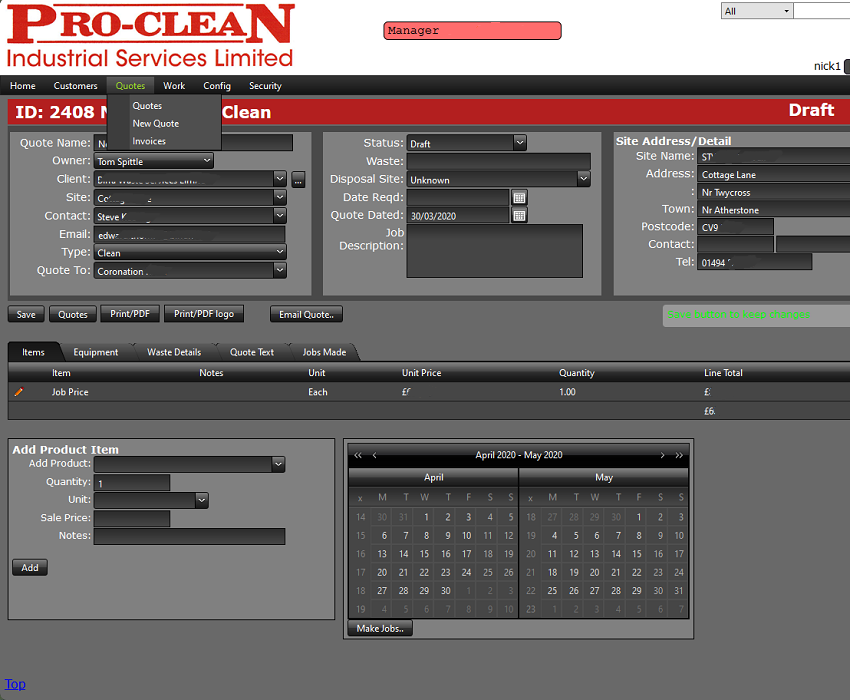The height and width of the screenshot is (700, 850).
Task: Choose New Quote in the Quotes menu
Action: (x=155, y=124)
